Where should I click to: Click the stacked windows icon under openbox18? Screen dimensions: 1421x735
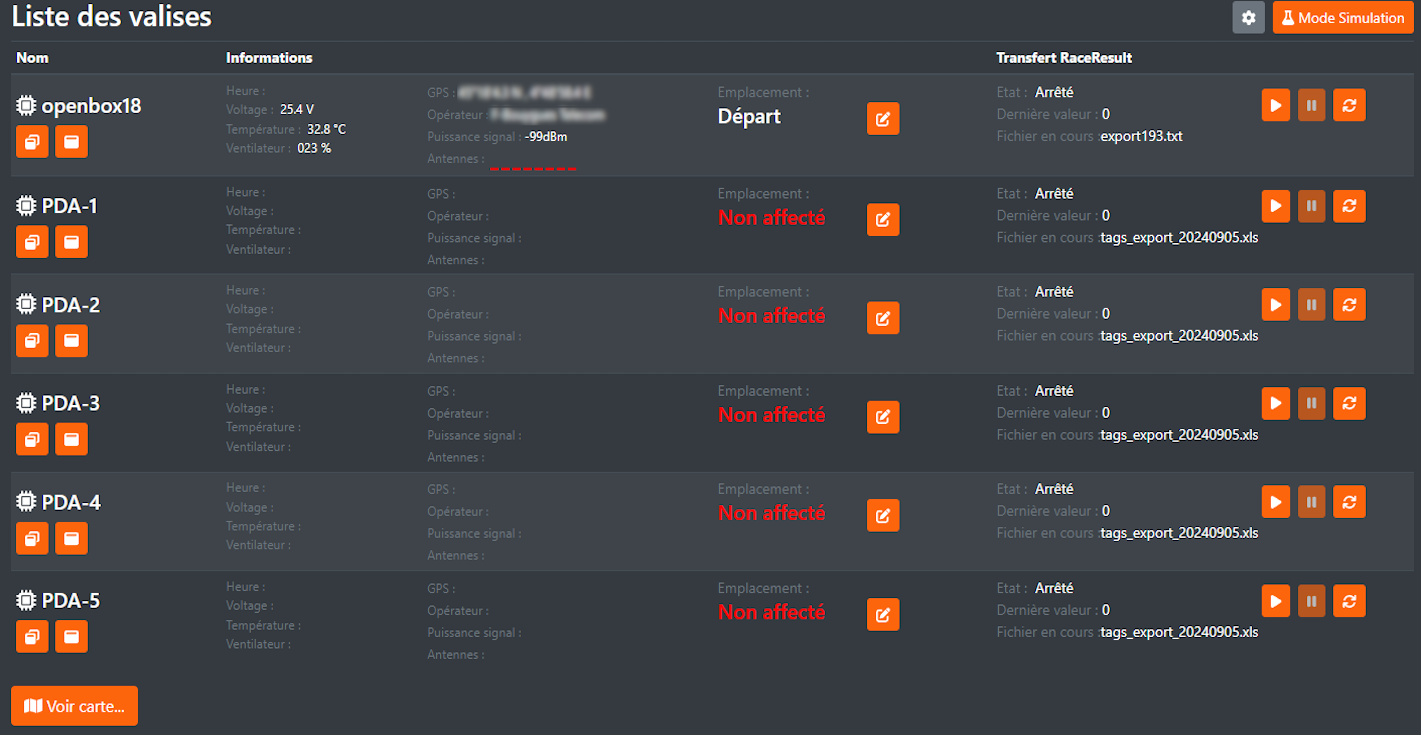pos(32,142)
